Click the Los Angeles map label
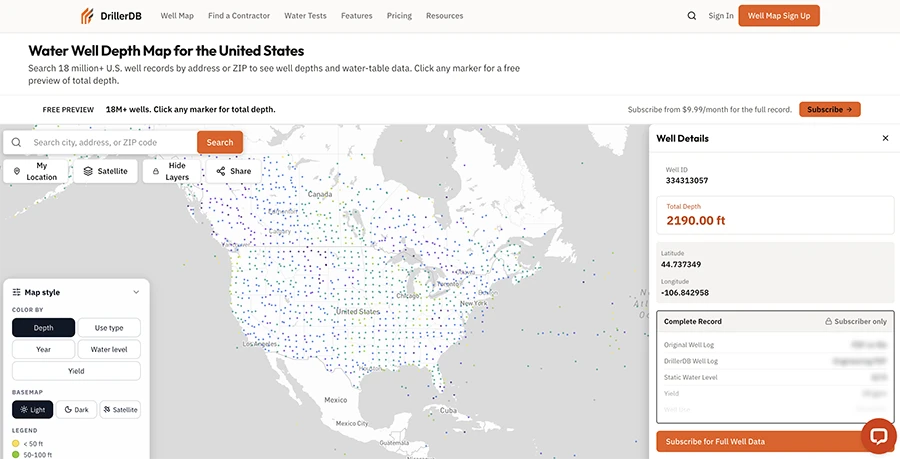The height and width of the screenshot is (459, 900). [x=260, y=344]
